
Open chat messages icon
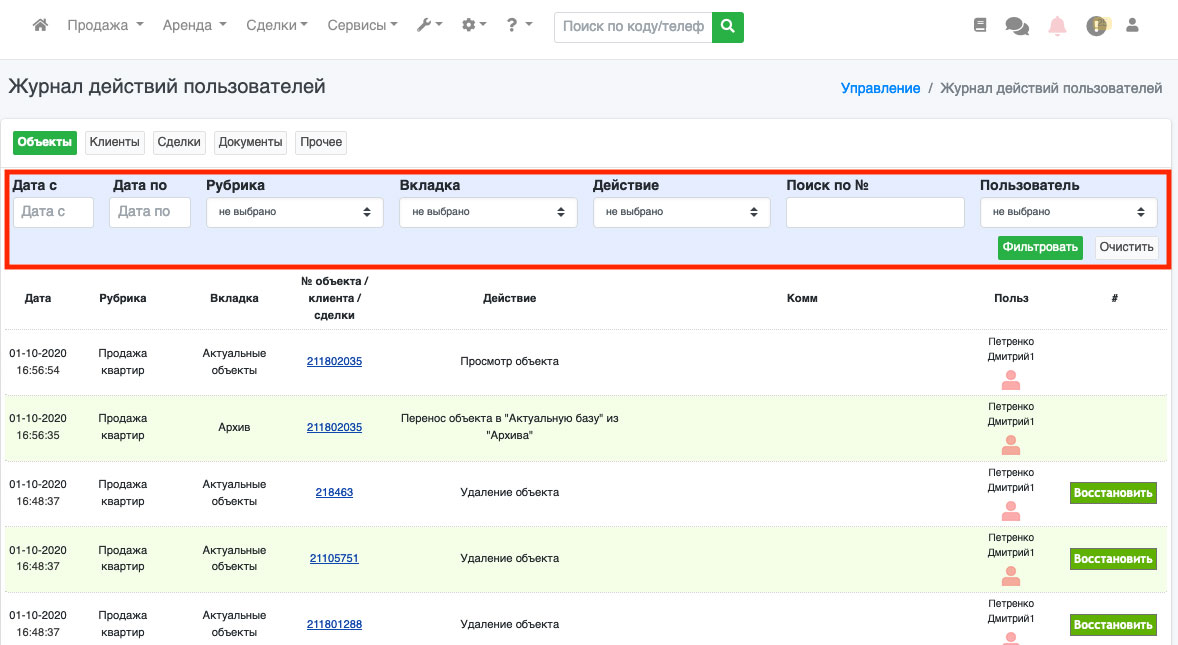point(1017,26)
